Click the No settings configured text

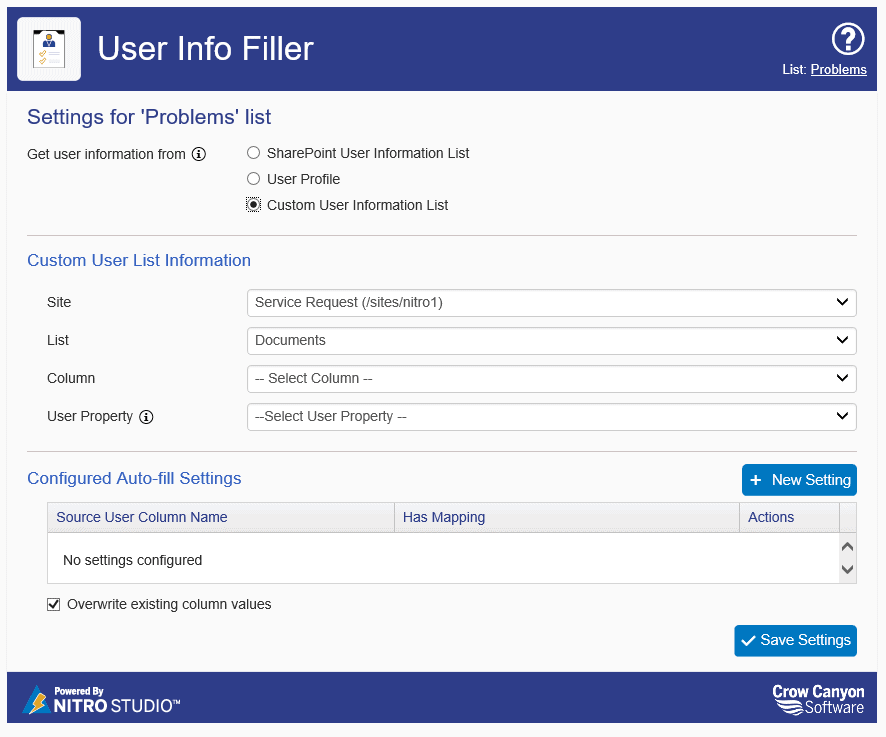(133, 560)
